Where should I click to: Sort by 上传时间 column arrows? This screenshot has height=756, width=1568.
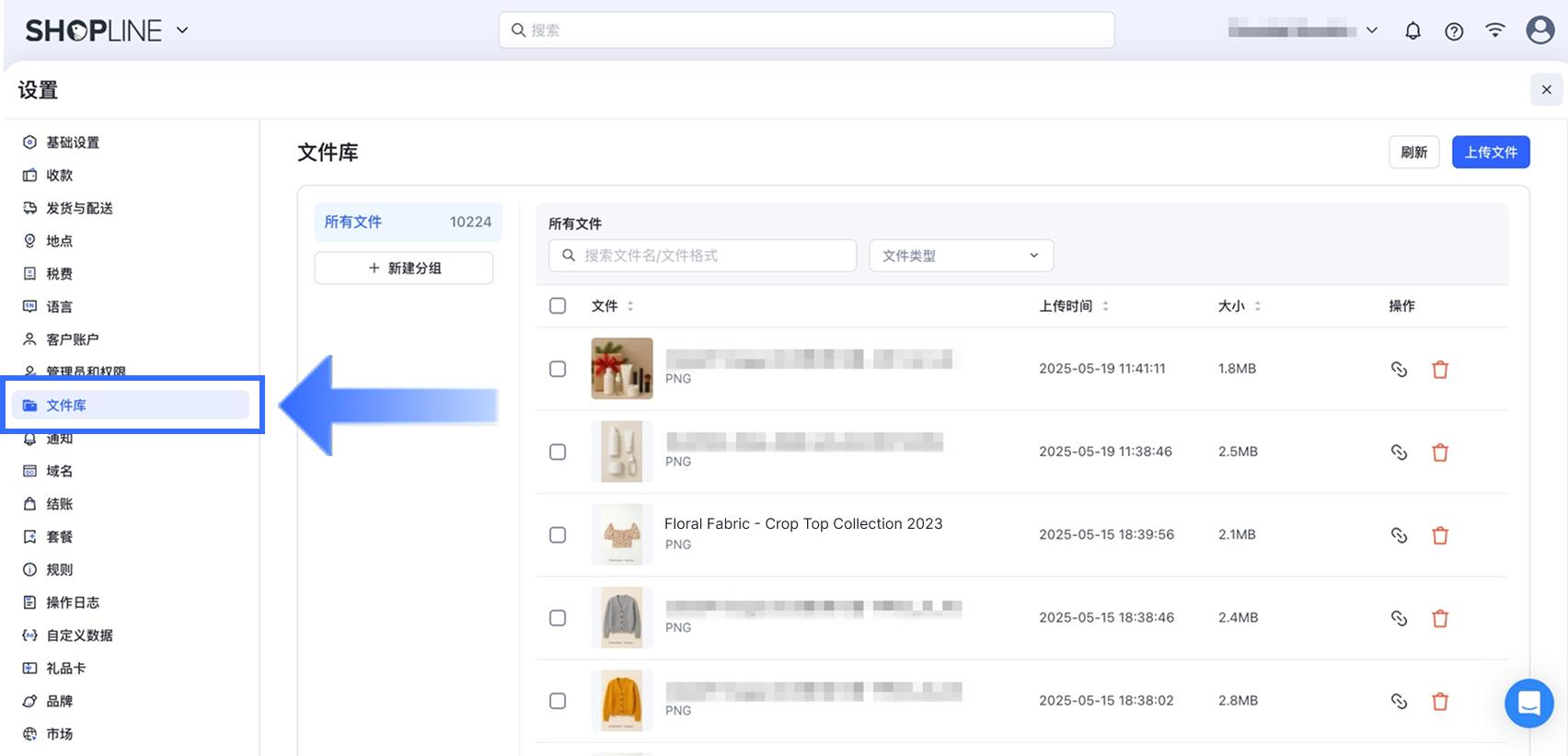coord(1105,306)
